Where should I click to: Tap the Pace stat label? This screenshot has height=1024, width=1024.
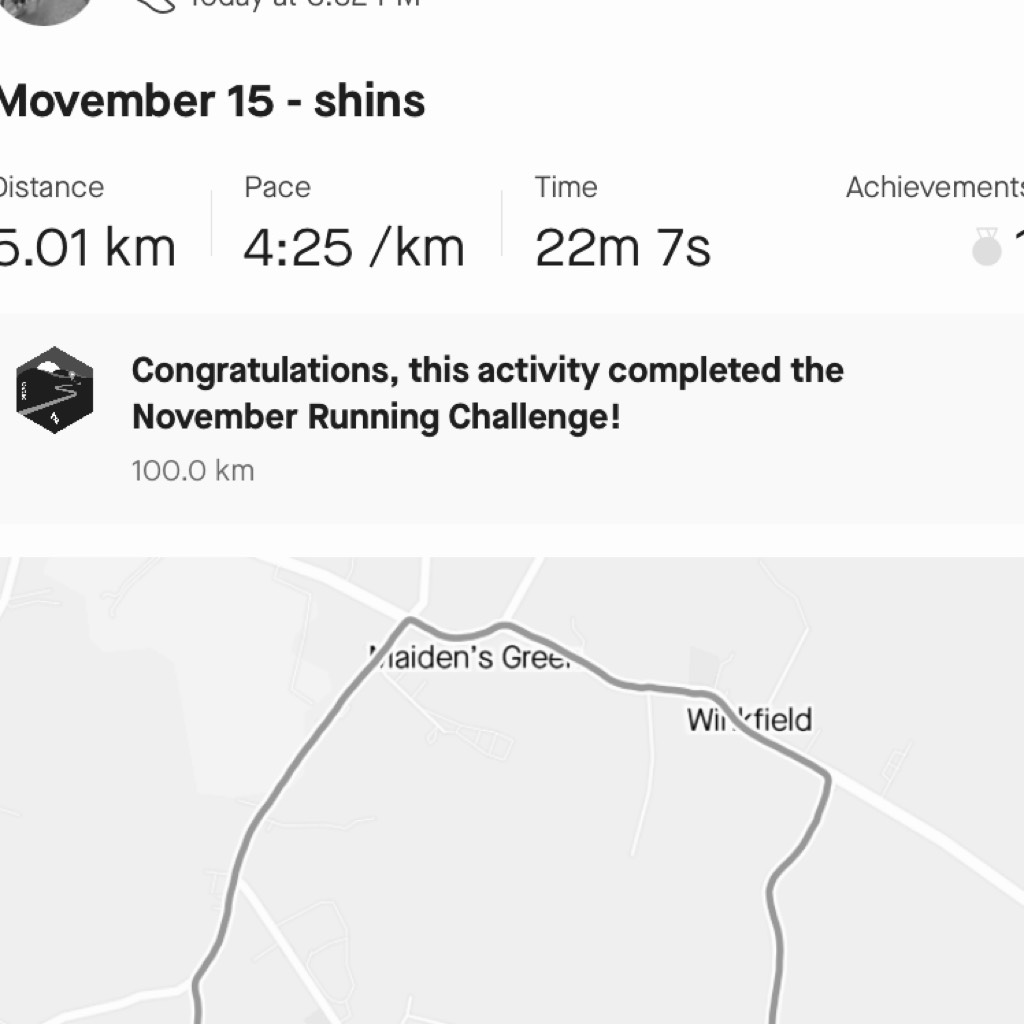(278, 187)
